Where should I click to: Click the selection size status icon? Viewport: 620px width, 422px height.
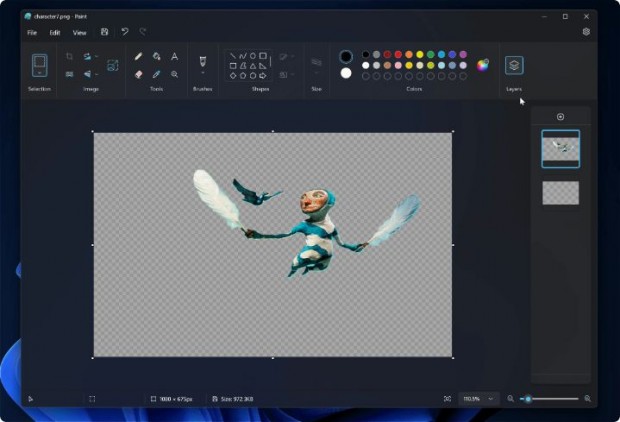pyautogui.click(x=92, y=399)
